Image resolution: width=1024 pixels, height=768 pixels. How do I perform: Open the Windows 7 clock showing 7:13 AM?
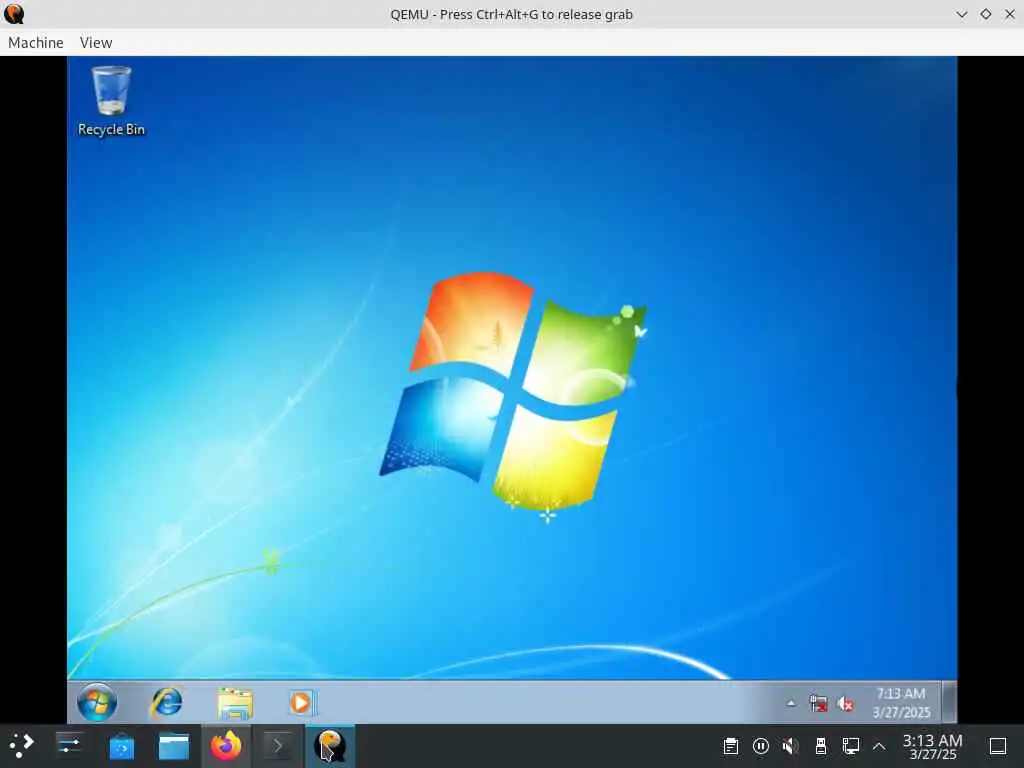pyautogui.click(x=901, y=703)
